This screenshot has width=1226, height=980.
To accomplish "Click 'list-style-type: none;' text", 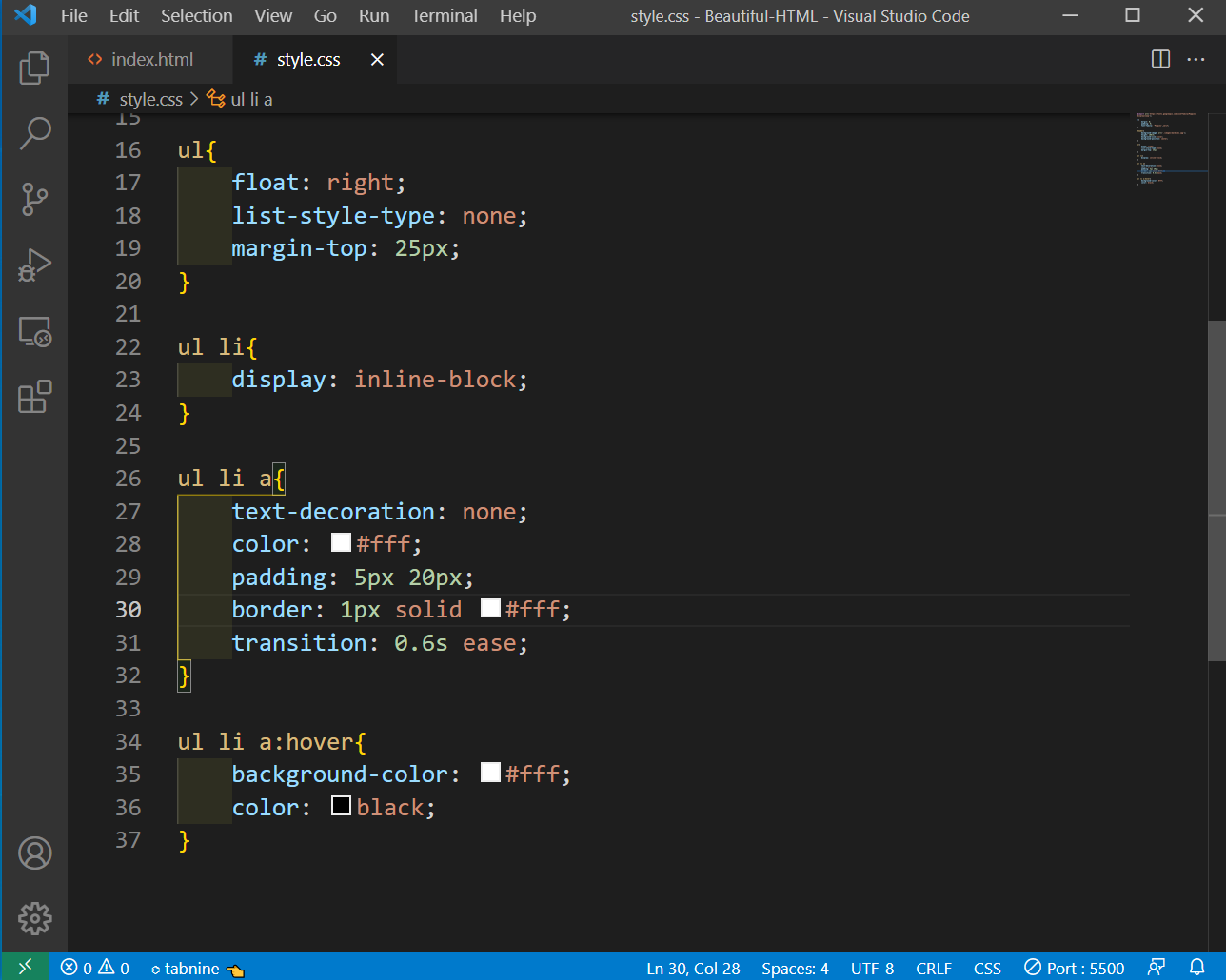I will tap(380, 216).
